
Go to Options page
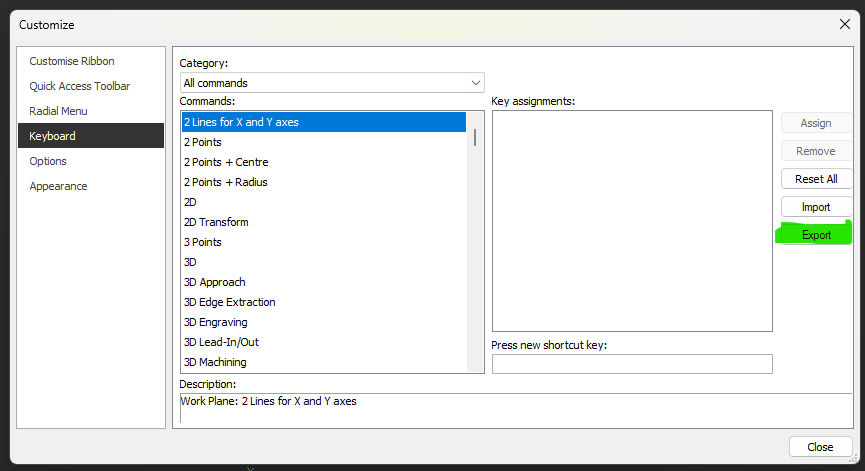coord(48,161)
